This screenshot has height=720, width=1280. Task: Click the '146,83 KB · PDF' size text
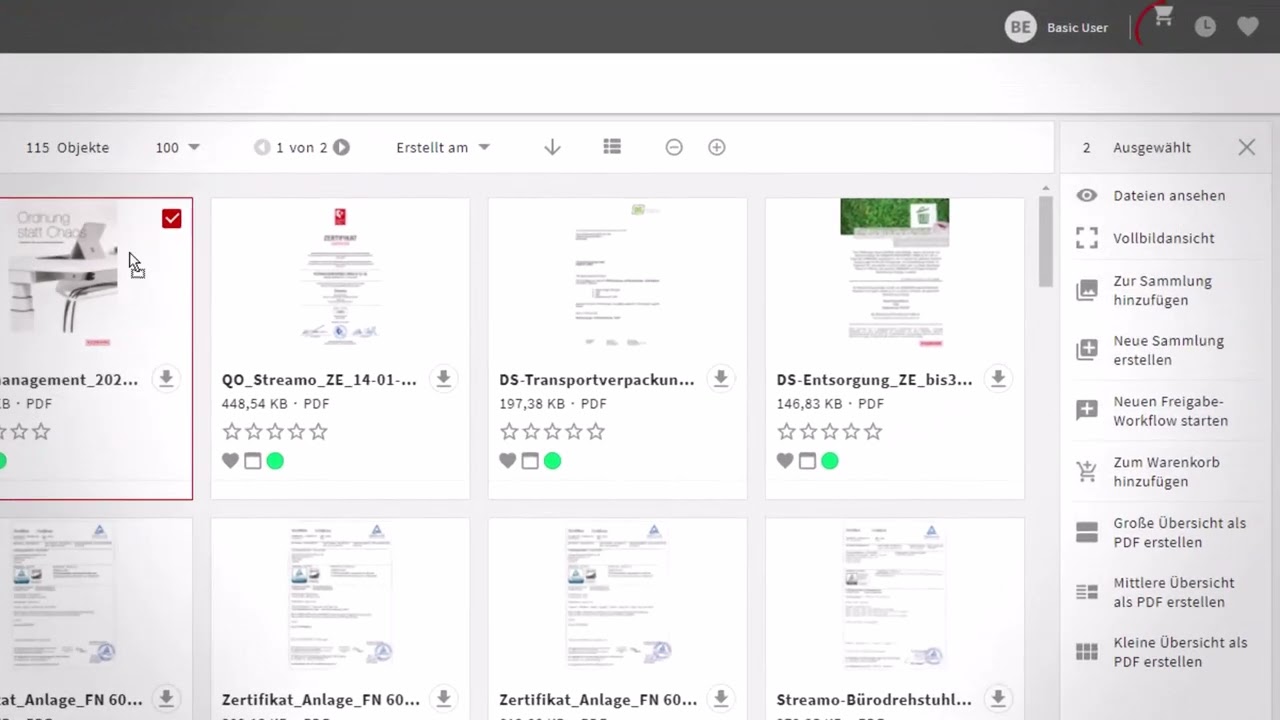830,404
